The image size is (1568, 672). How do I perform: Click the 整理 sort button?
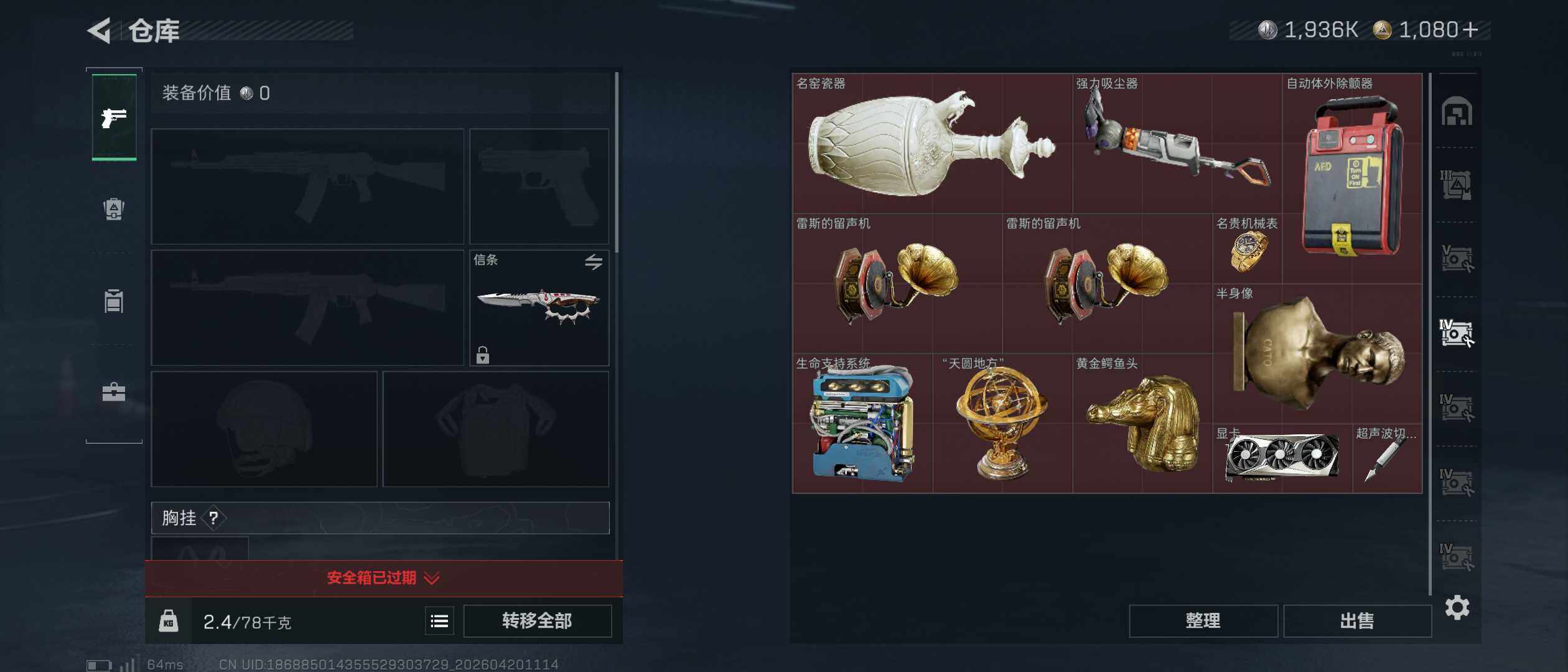pyautogui.click(x=1203, y=621)
